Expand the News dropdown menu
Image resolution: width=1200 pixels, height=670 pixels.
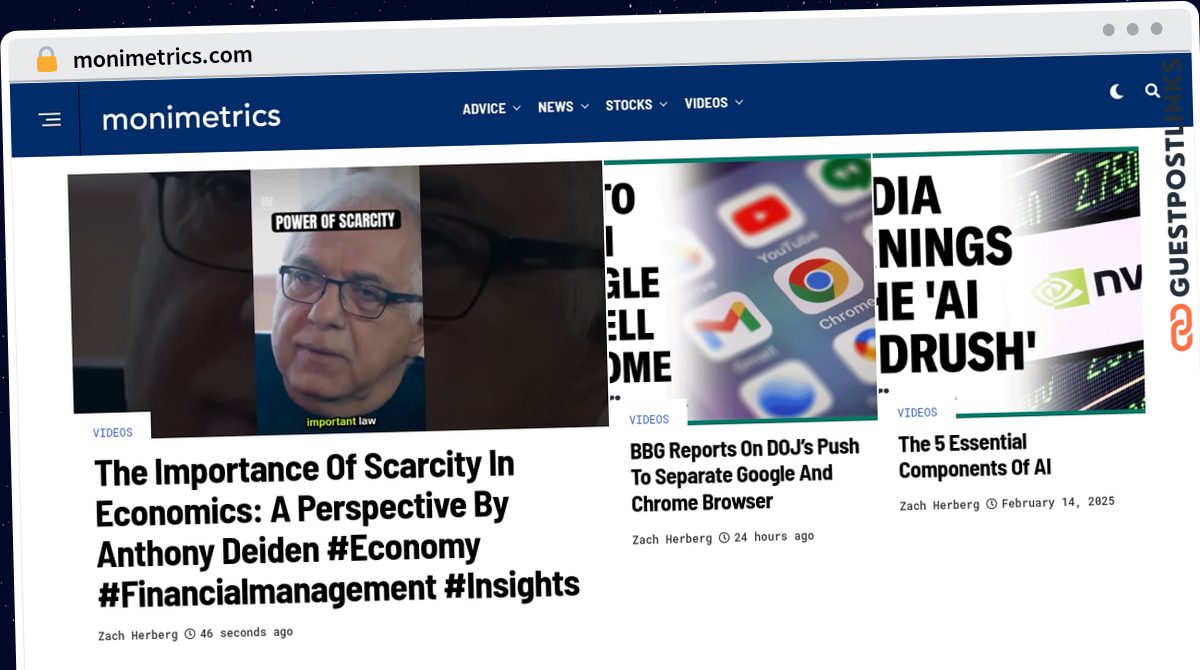[x=563, y=106]
